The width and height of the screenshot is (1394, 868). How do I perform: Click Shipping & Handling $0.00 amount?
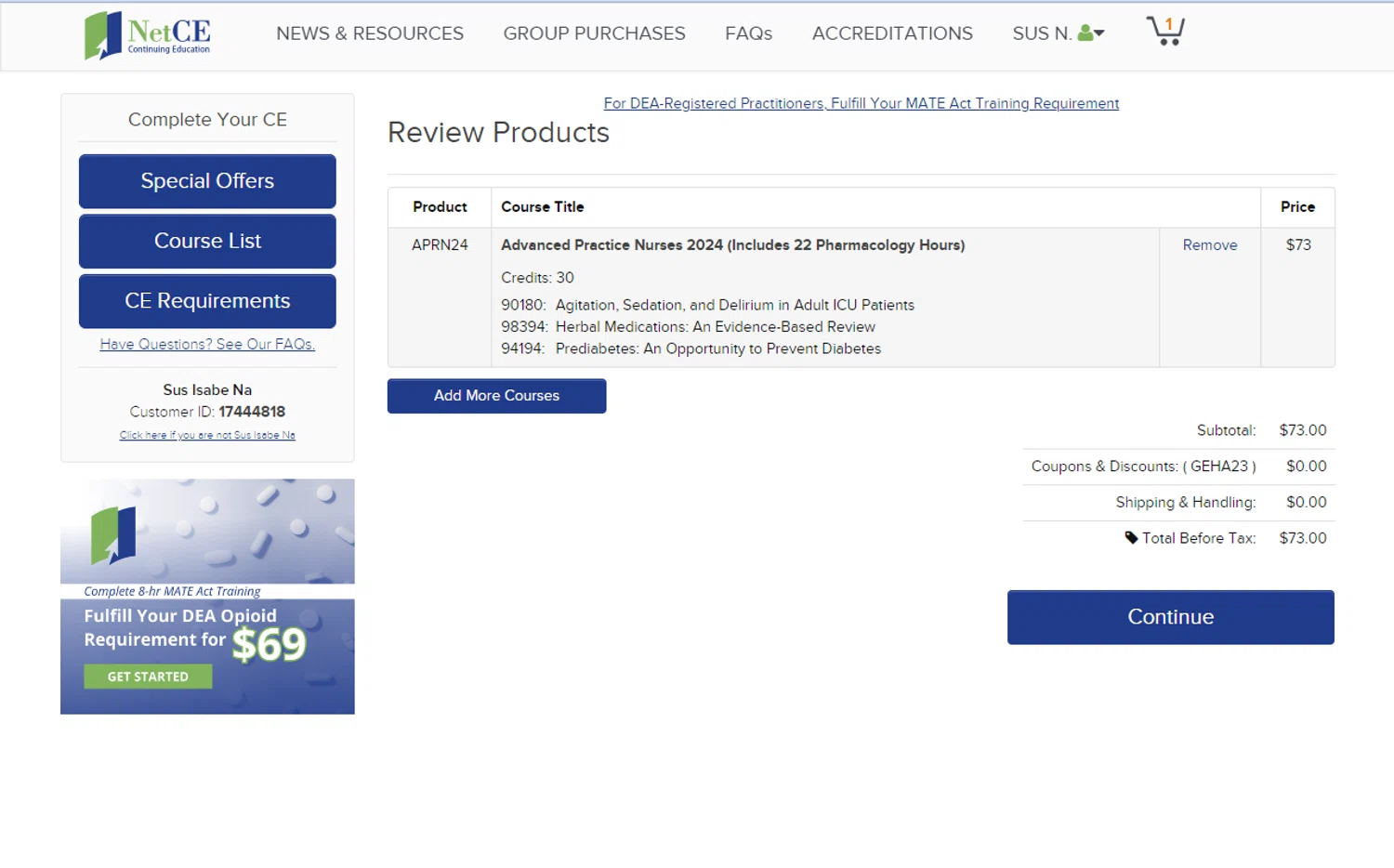click(1306, 502)
